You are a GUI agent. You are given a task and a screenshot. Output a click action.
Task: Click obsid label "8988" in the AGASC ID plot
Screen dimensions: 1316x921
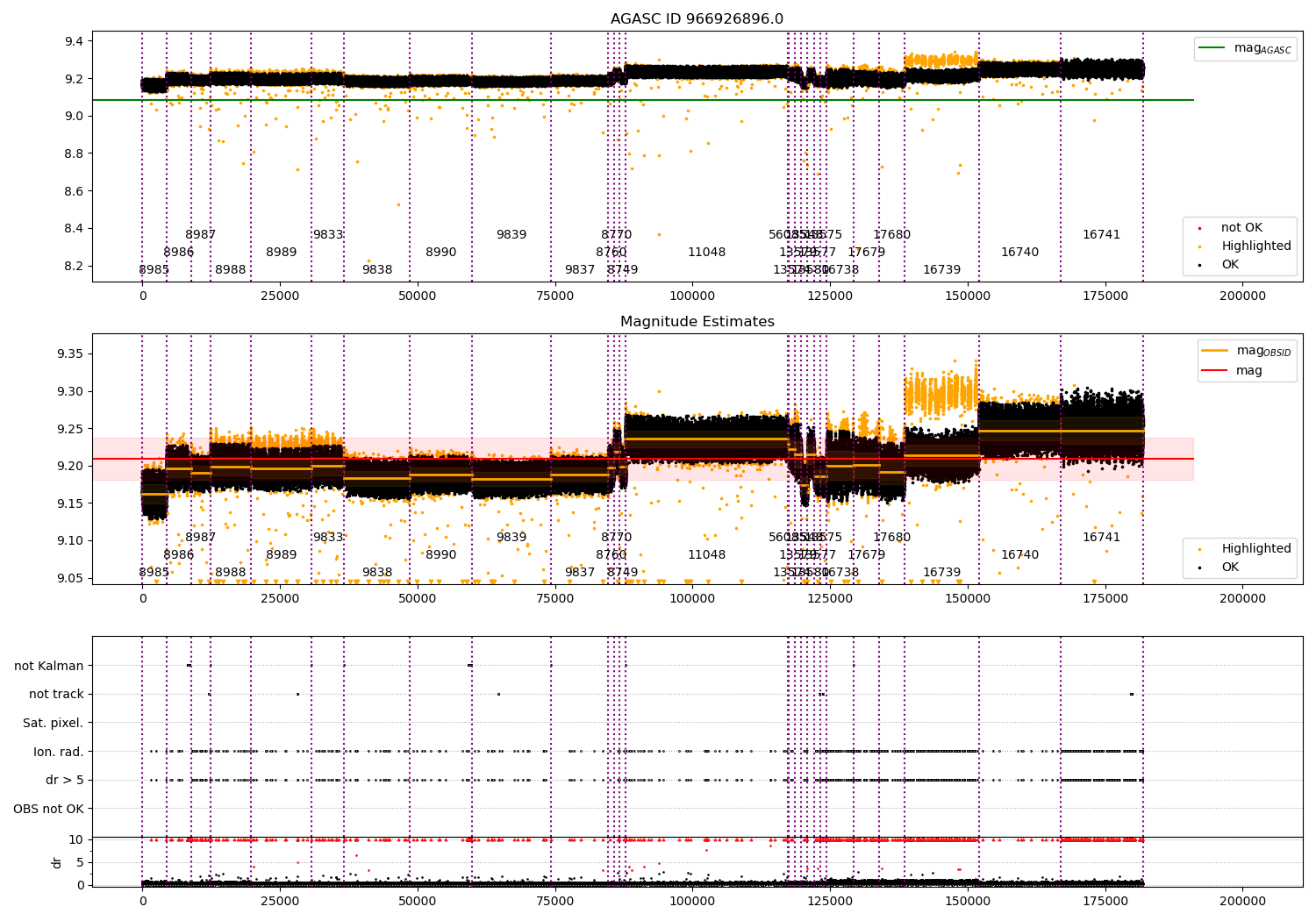pos(231,270)
